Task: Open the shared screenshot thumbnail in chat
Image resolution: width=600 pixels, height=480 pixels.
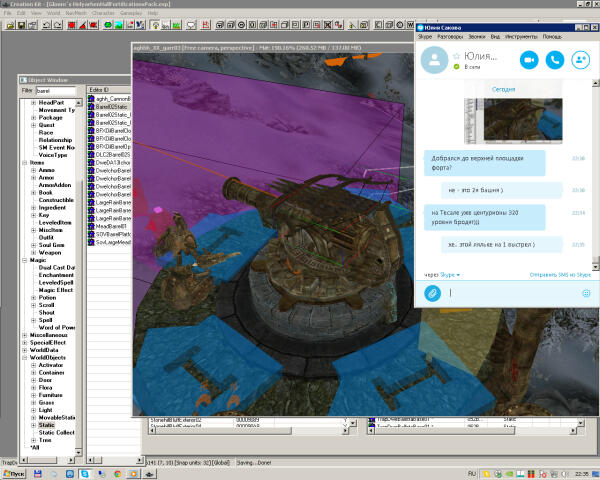Action: tap(513, 121)
